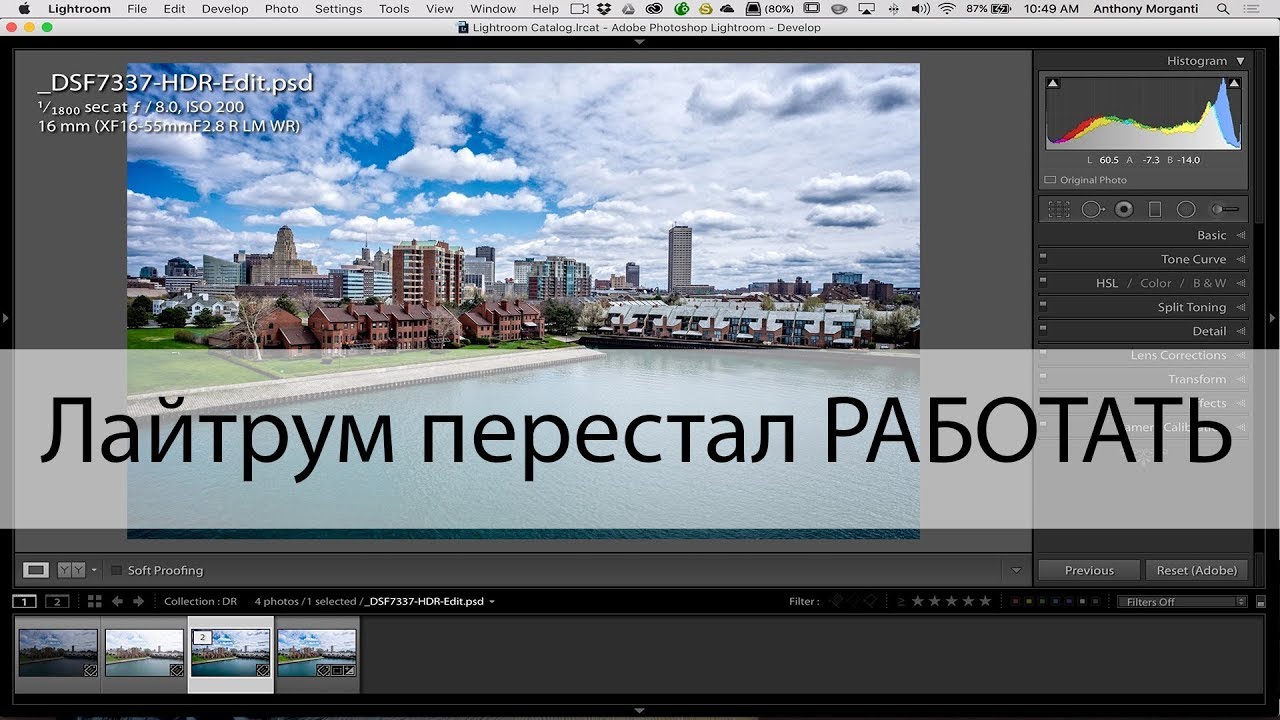Image resolution: width=1280 pixels, height=720 pixels.
Task: Click the Previous button
Action: [x=1089, y=570]
